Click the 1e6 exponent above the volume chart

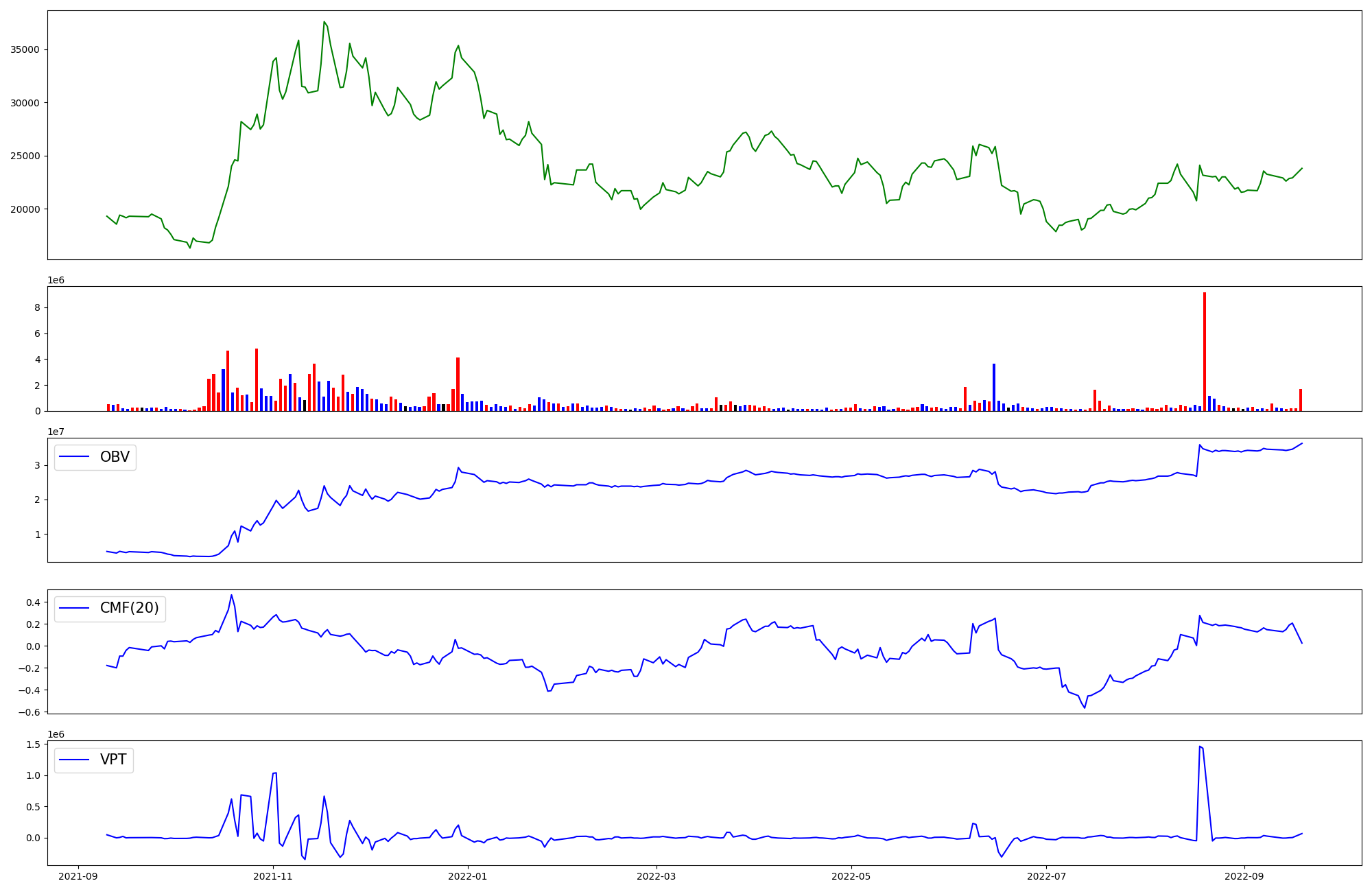pos(56,281)
